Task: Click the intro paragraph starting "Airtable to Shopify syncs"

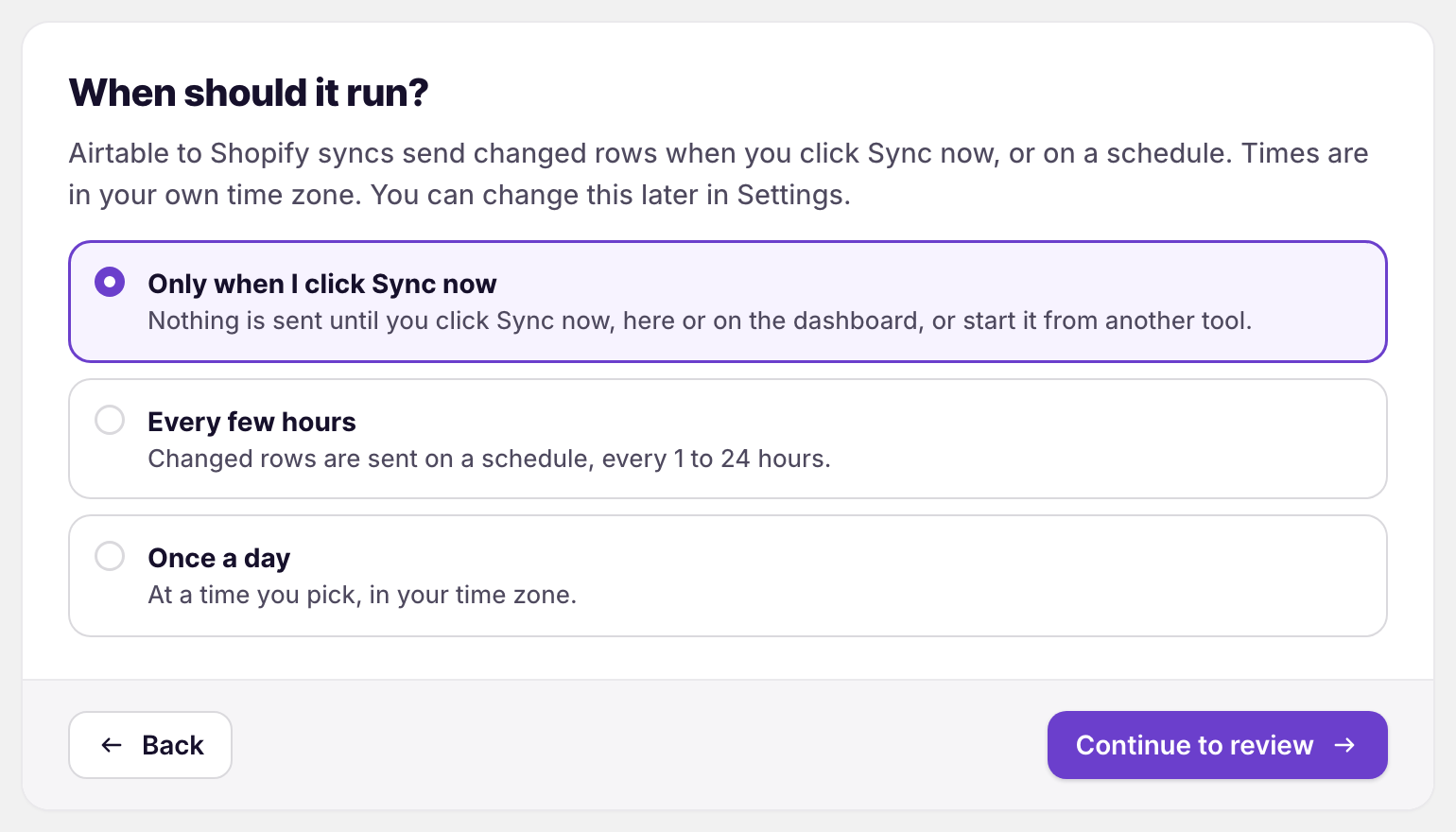Action: click(719, 174)
